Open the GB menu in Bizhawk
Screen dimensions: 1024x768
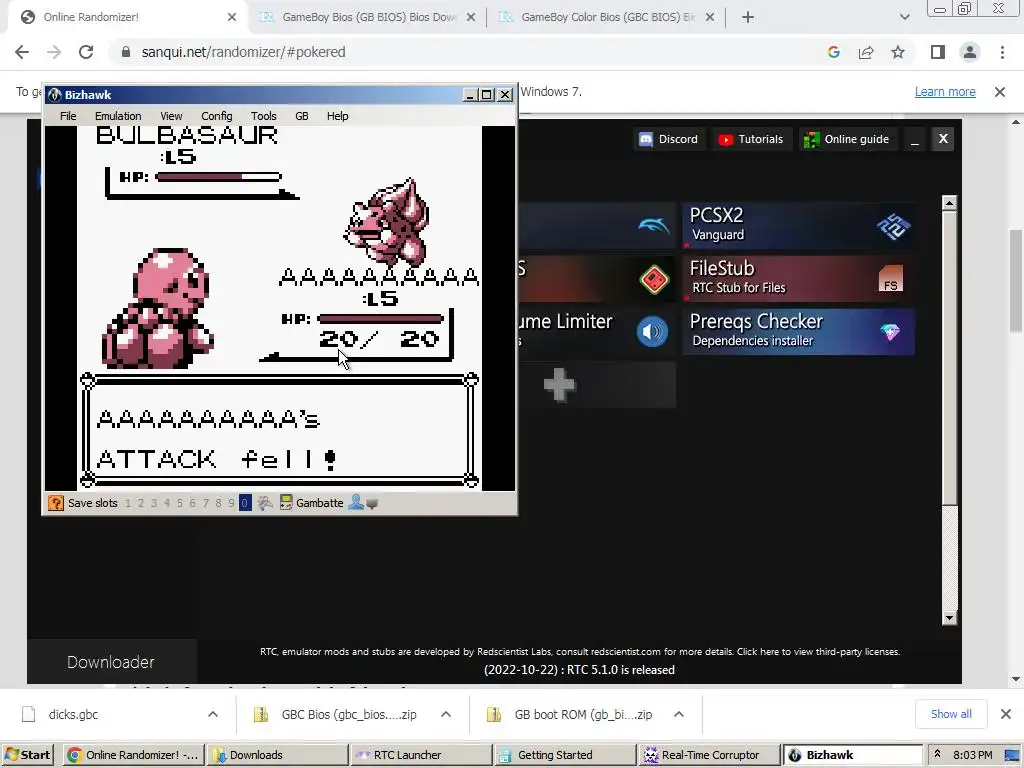click(x=301, y=116)
